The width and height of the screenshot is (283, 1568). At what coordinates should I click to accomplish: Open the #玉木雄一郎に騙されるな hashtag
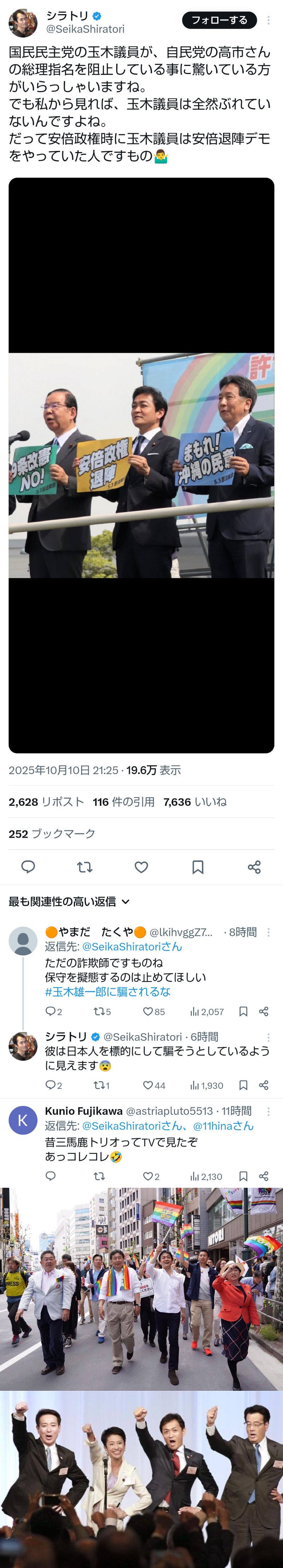point(108,991)
